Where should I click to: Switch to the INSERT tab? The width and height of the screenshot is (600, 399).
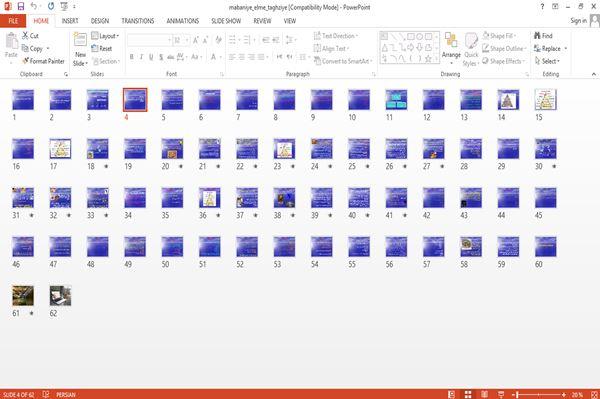pos(70,21)
